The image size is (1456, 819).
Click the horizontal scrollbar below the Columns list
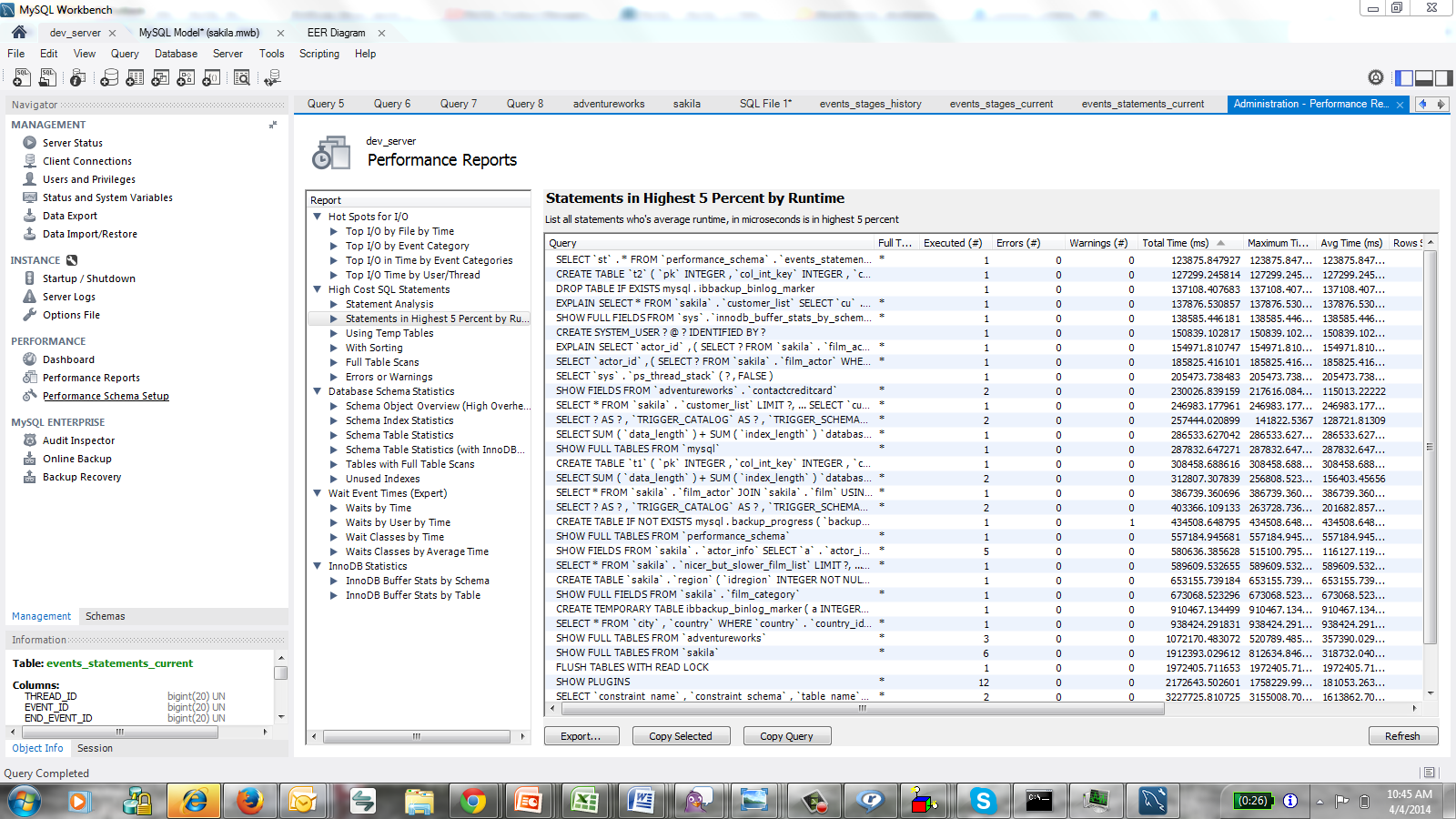click(118, 732)
